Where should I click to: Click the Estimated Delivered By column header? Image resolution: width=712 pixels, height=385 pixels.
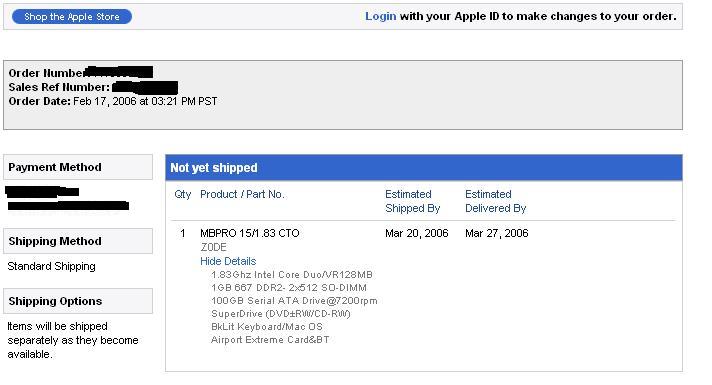coord(495,201)
